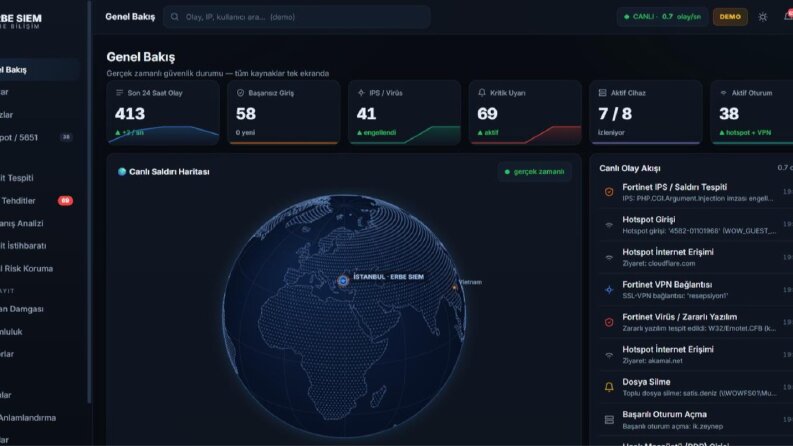
Task: Click the gerçek zamanlı indicator badge
Action: (x=535, y=171)
